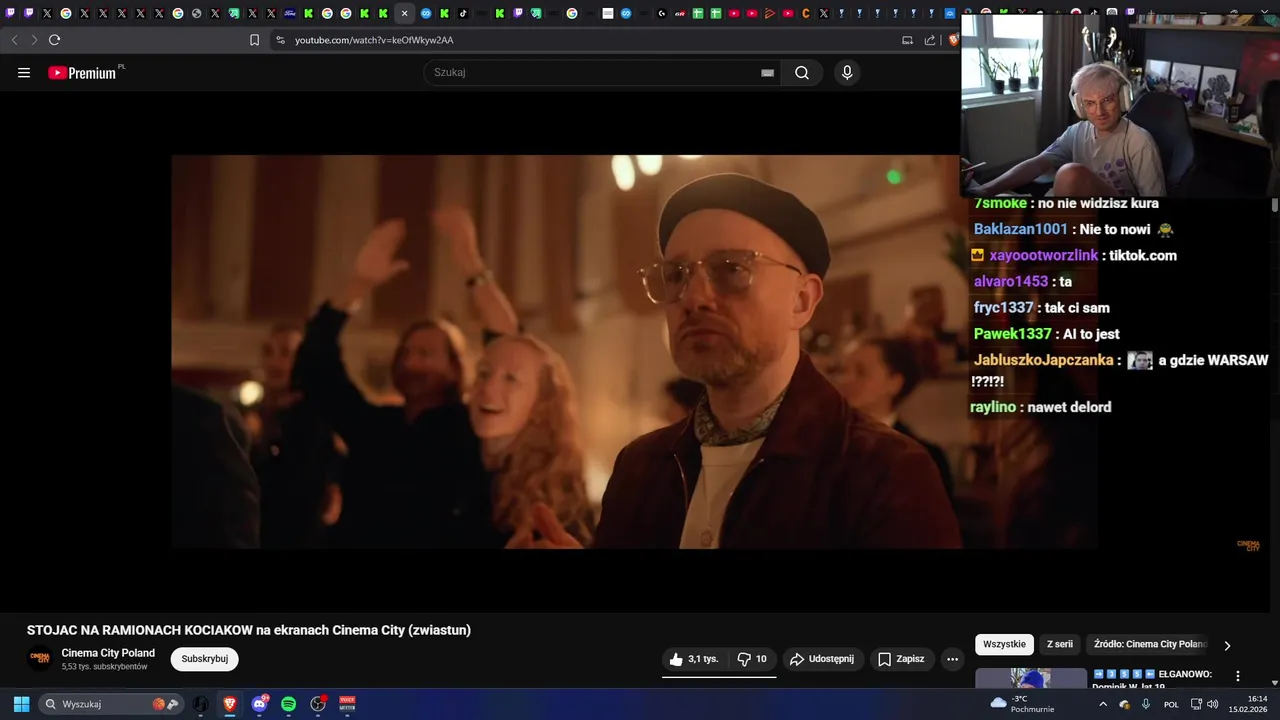This screenshot has height=720, width=1280.
Task: Go forward with browser forward arrow
Action: (x=34, y=40)
